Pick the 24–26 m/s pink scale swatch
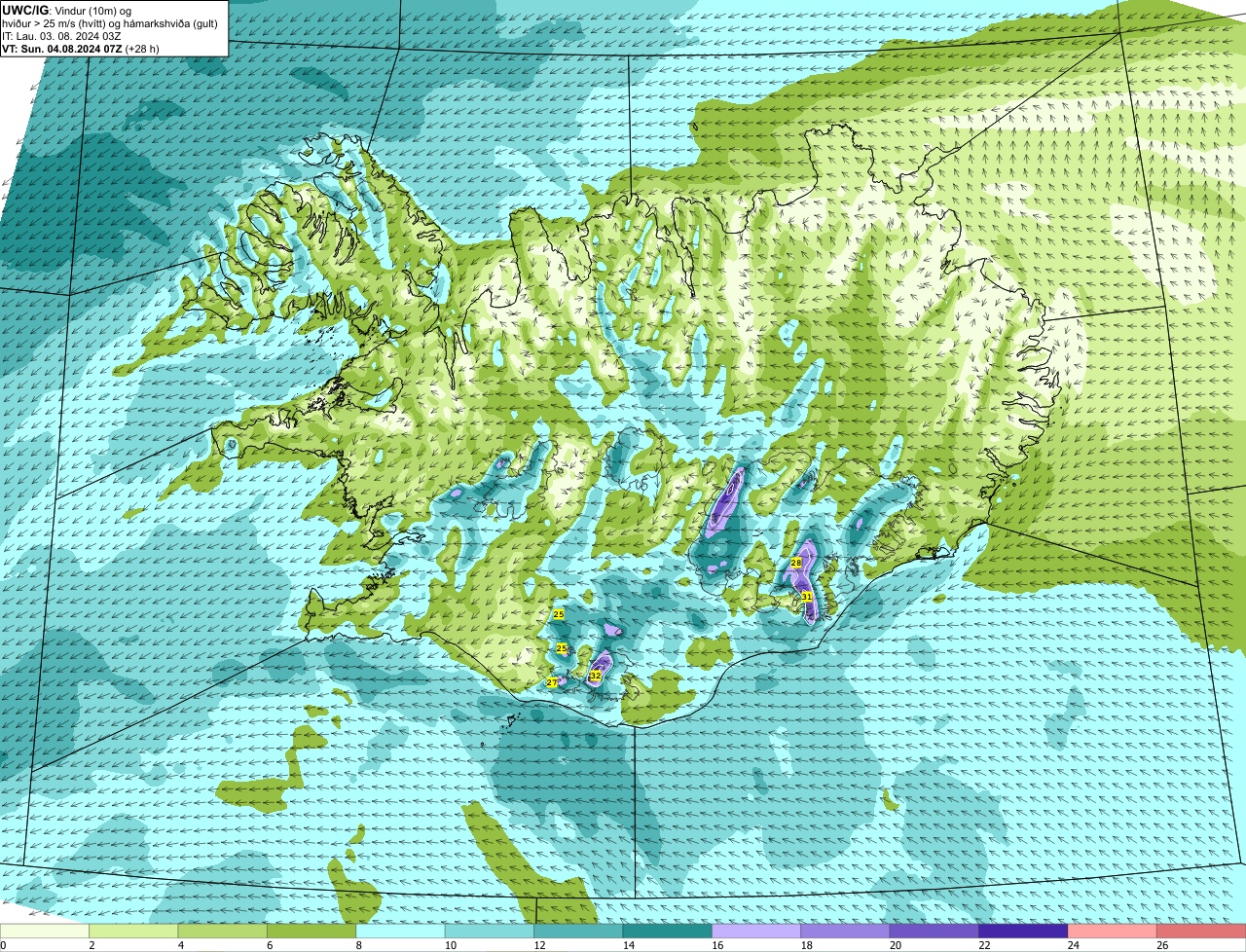The width and height of the screenshot is (1246, 952). 1113,931
